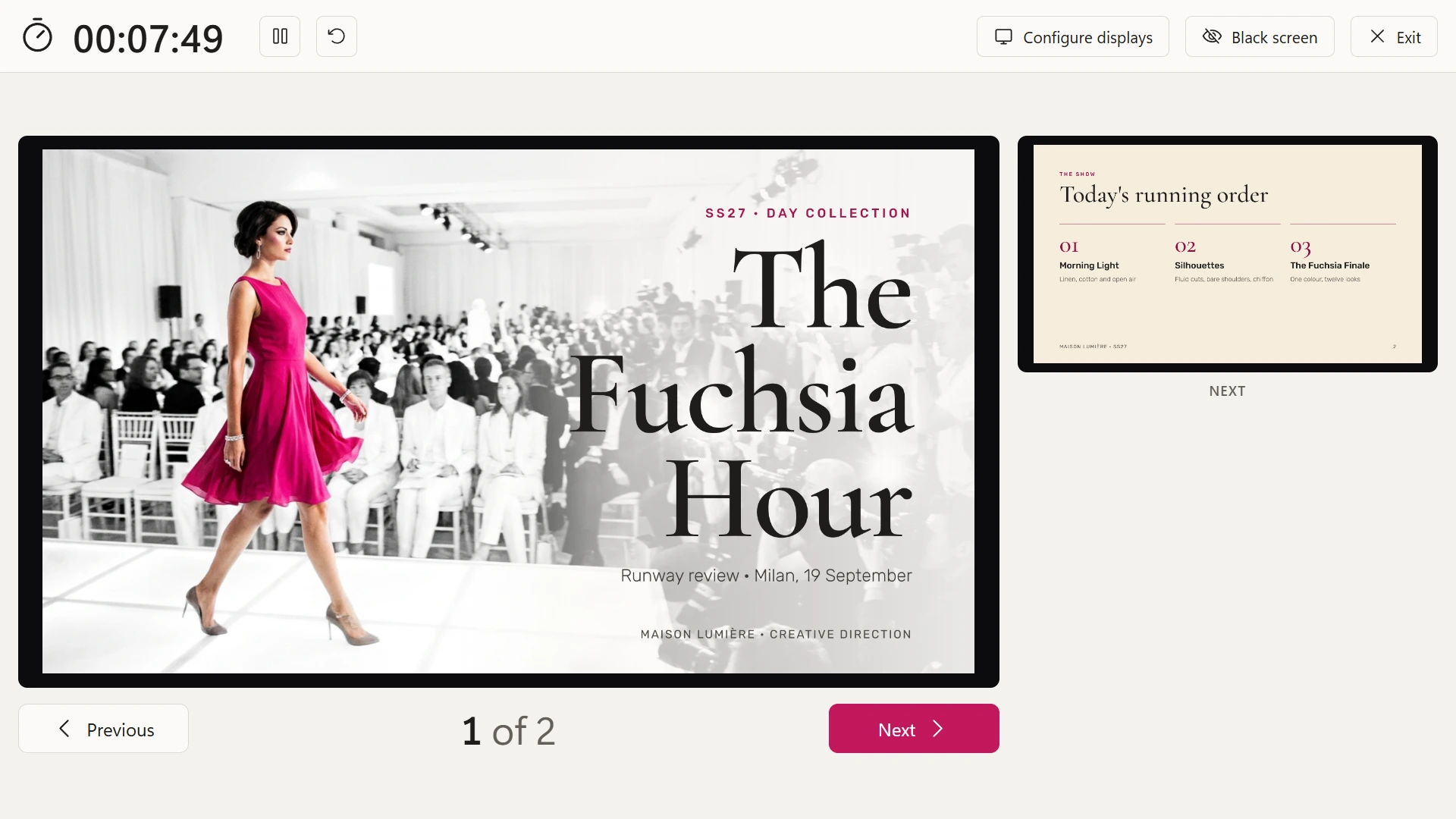The width and height of the screenshot is (1456, 819).
Task: Click 'Silhouettes' in the preview slide
Action: (x=1199, y=265)
